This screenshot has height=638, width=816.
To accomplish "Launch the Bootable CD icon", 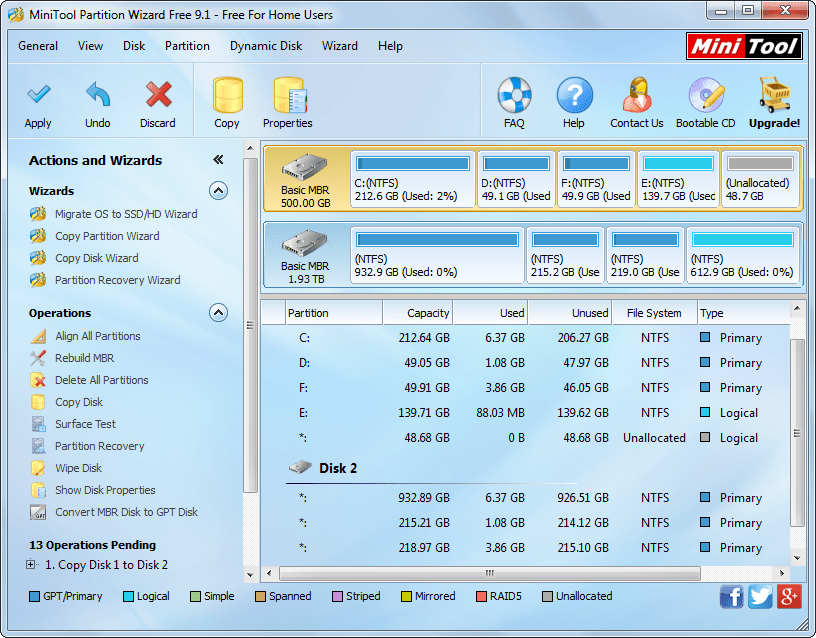I will [x=706, y=95].
